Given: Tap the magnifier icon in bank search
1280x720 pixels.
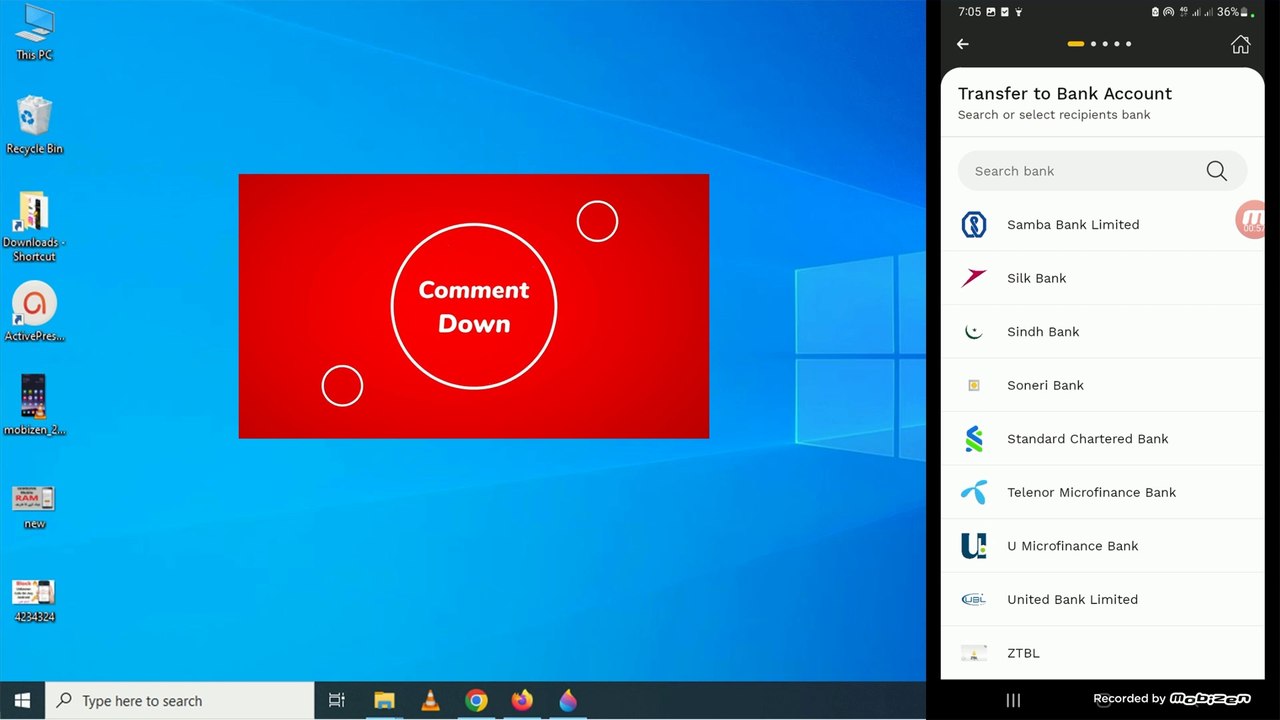Looking at the screenshot, I should (1216, 171).
